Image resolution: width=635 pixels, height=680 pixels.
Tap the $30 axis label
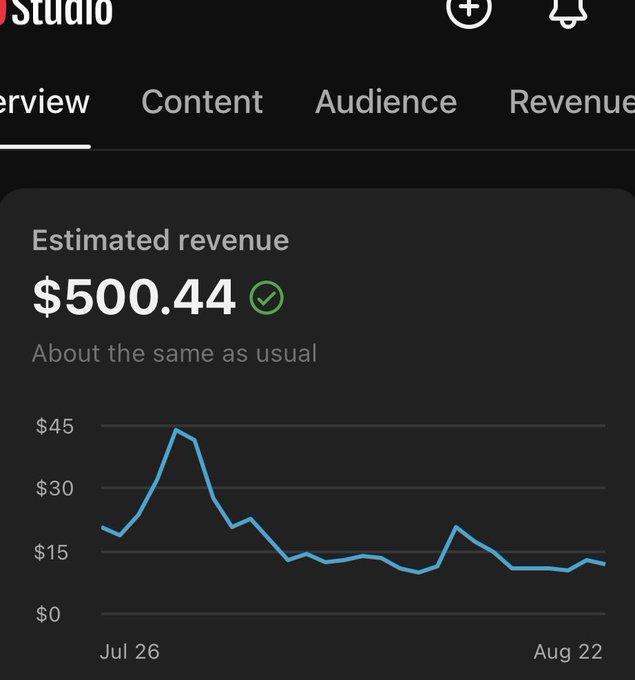55,488
